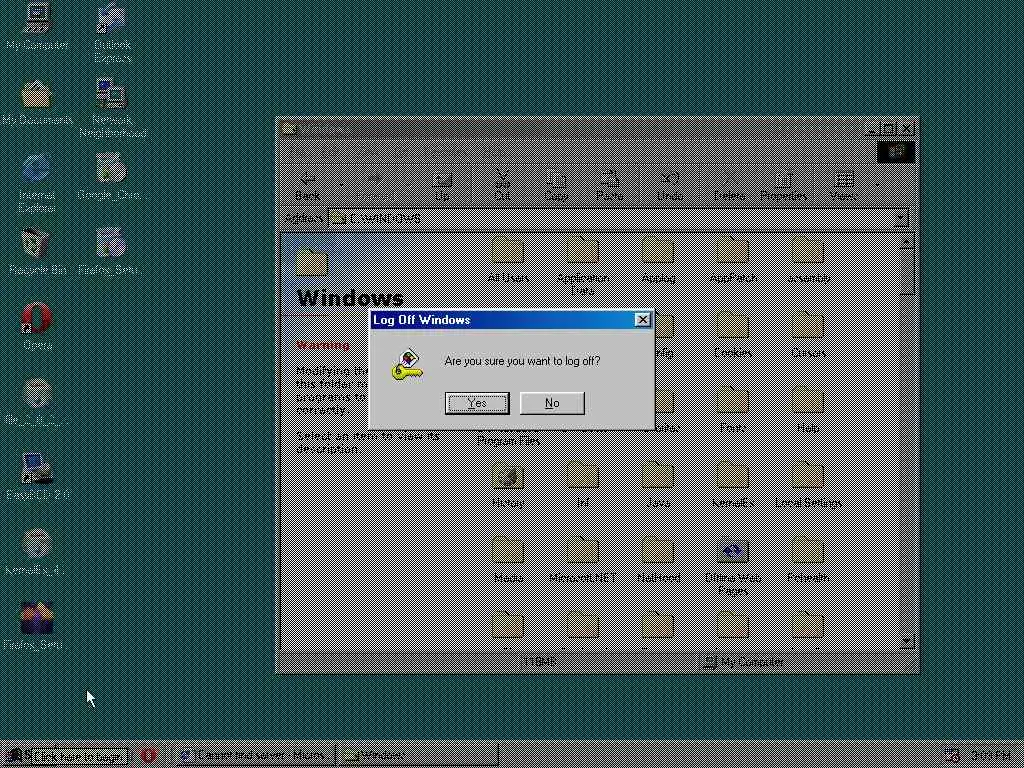Select the My Documents desktop icon
The width and height of the screenshot is (1024, 768).
(x=37, y=103)
